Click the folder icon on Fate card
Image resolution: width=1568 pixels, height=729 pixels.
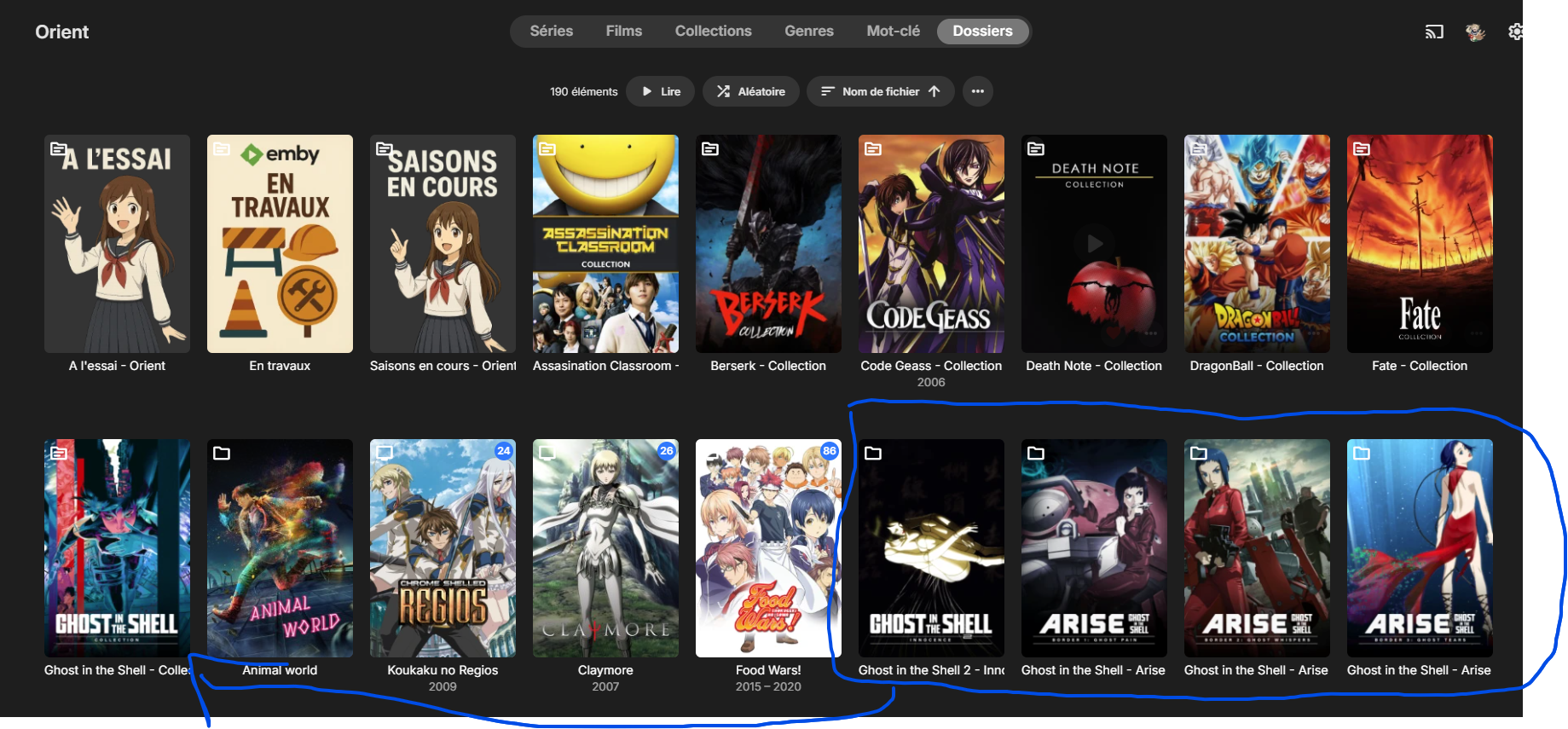click(x=1362, y=149)
